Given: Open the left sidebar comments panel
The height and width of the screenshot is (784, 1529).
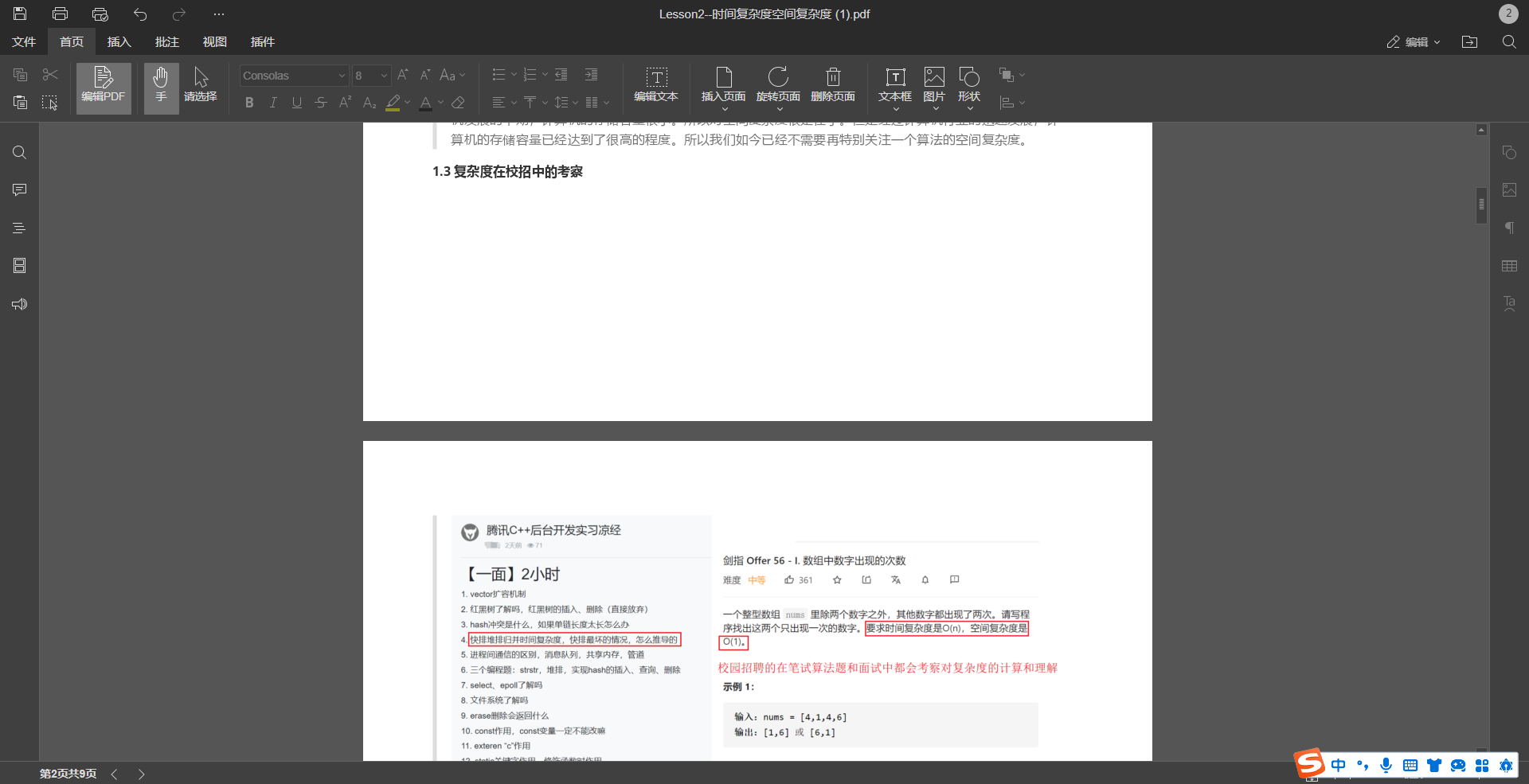Looking at the screenshot, I should coord(20,189).
